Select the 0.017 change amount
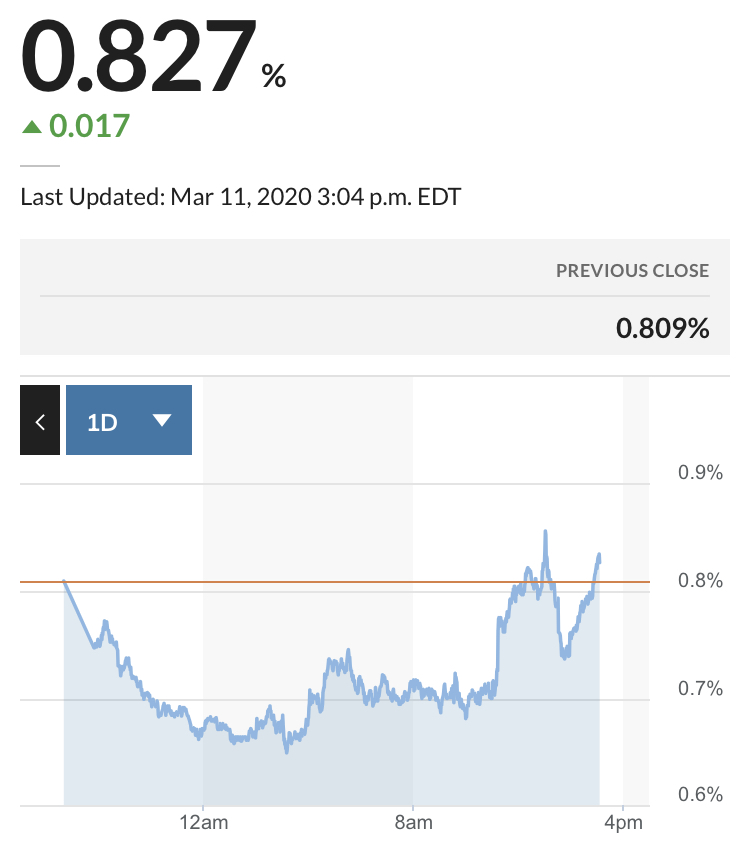This screenshot has width=738, height=846. click(x=90, y=126)
